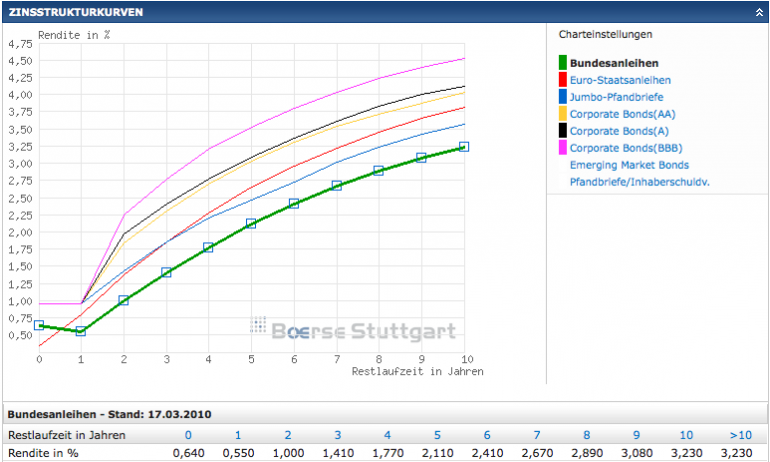Click the yield value 2,670
Viewport: 770px width, 462px height.
(x=537, y=453)
